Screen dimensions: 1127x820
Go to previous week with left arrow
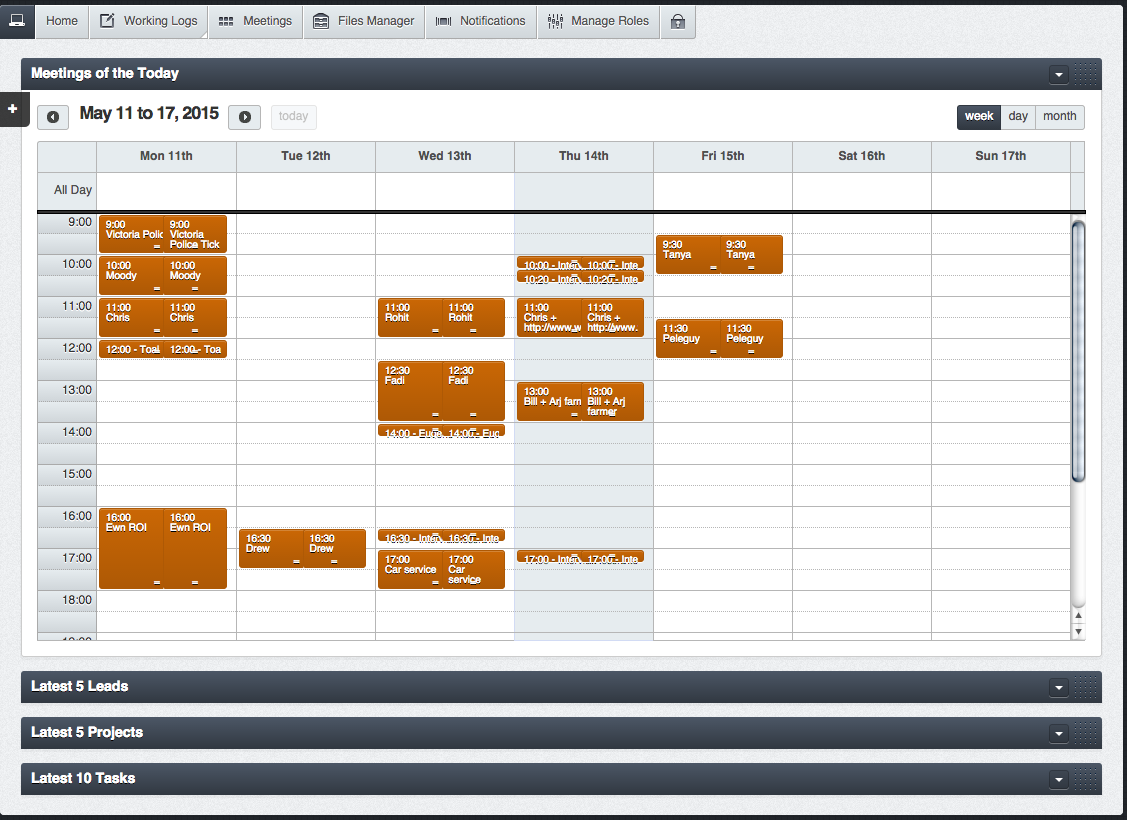click(53, 117)
